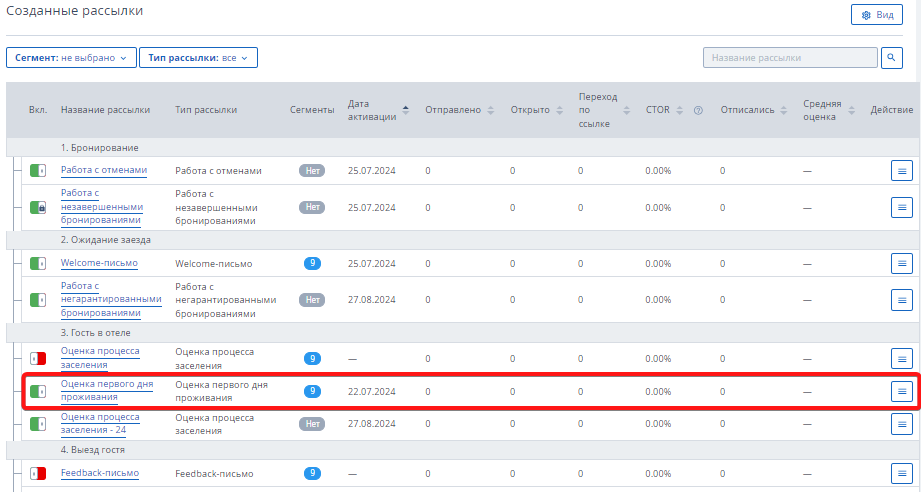Open the Тип рассылки filter dropdown
Viewport: 921px width, 492px height.
point(198,58)
